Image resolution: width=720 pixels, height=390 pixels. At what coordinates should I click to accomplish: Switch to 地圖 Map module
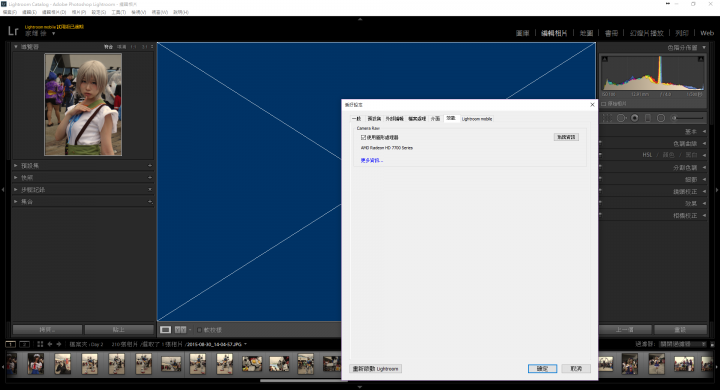pos(586,33)
